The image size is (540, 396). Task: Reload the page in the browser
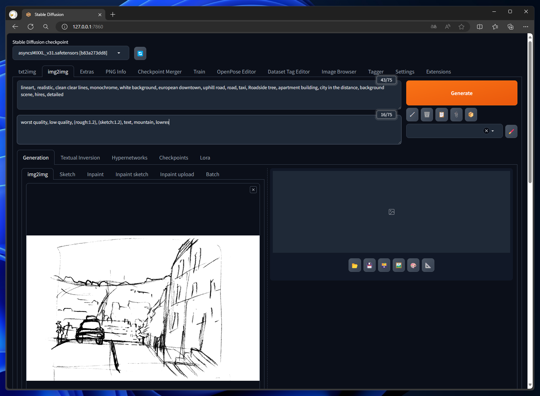click(31, 27)
